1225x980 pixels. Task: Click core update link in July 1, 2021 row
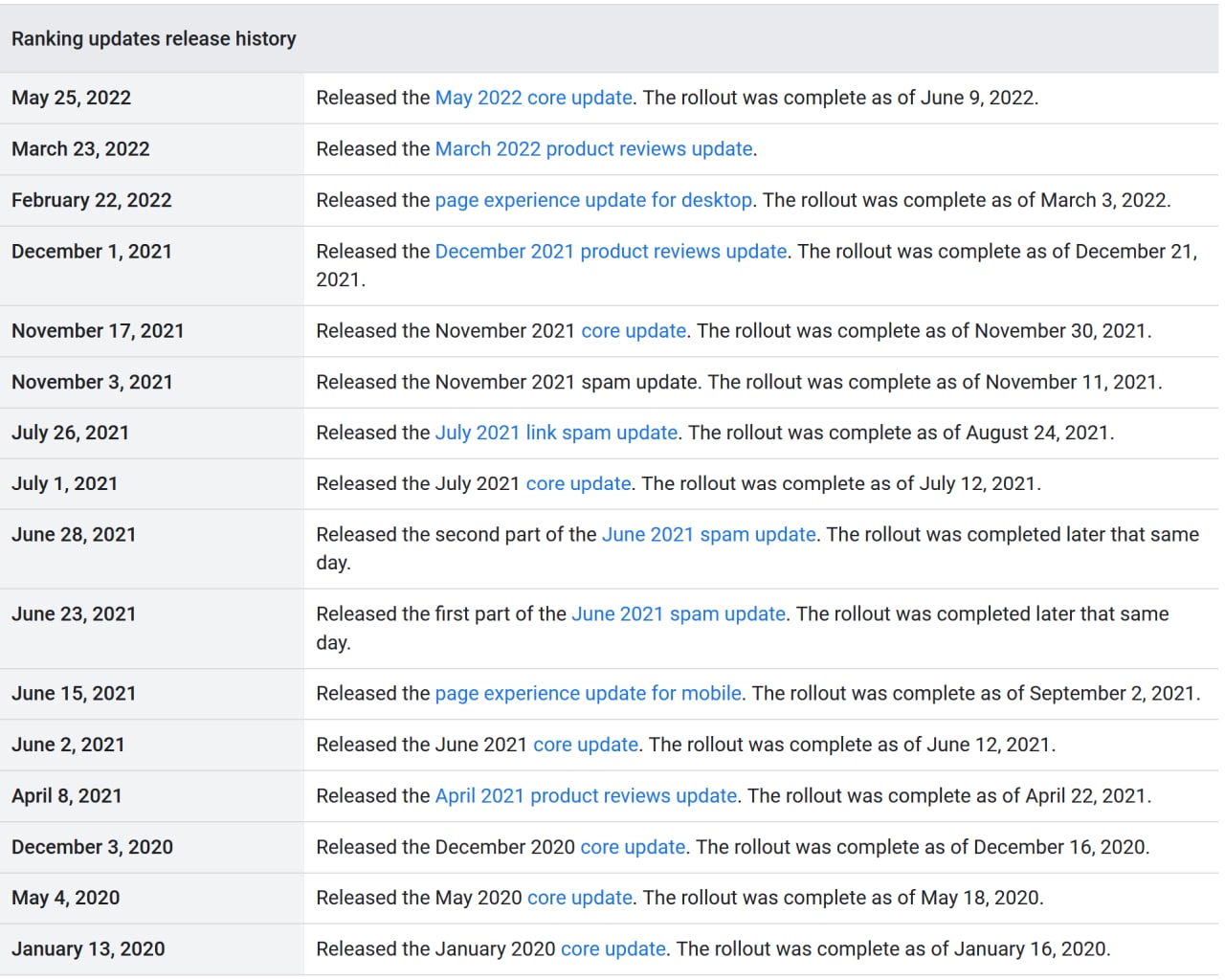pyautogui.click(x=578, y=484)
